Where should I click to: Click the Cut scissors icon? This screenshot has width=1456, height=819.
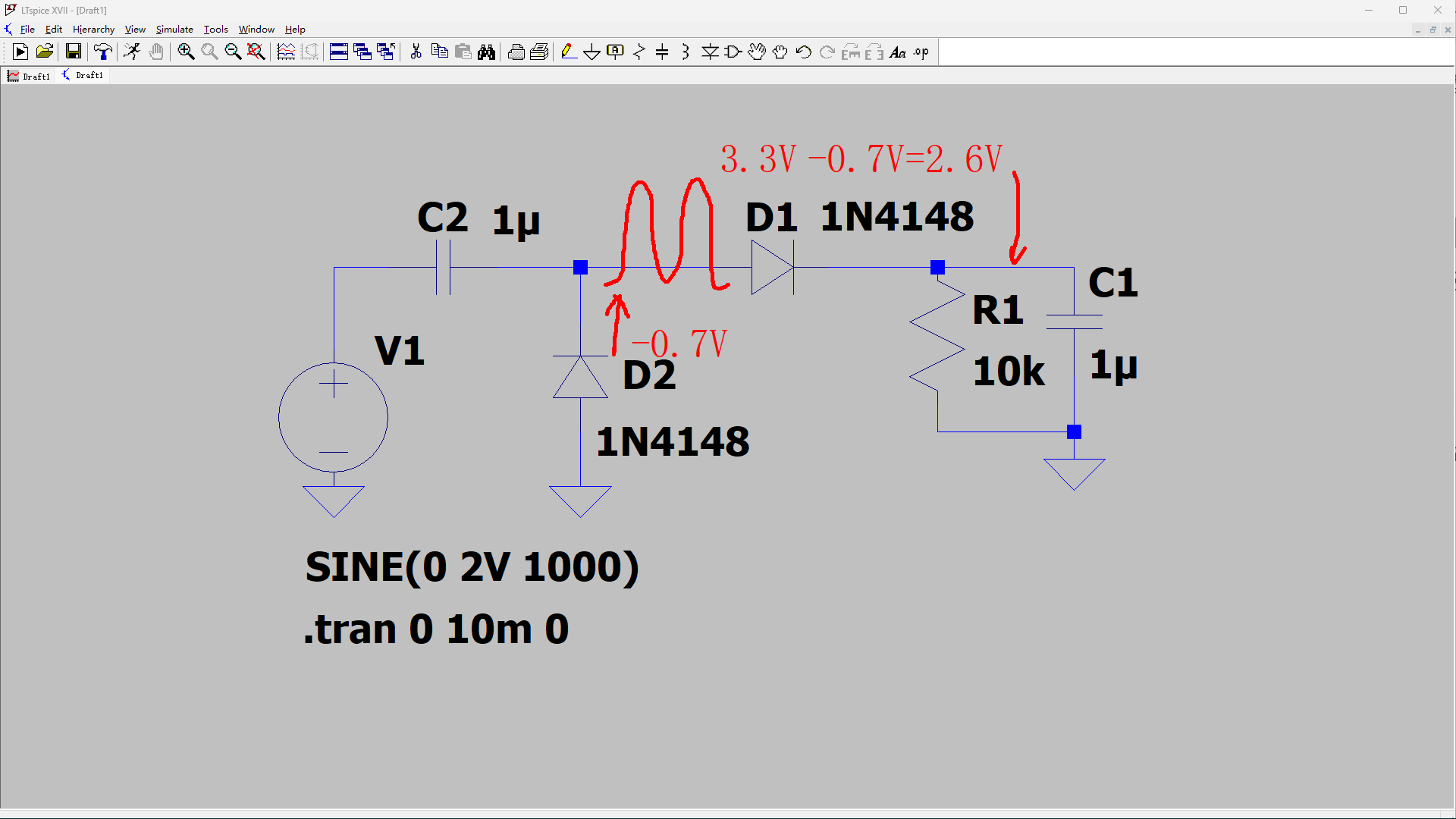(416, 52)
